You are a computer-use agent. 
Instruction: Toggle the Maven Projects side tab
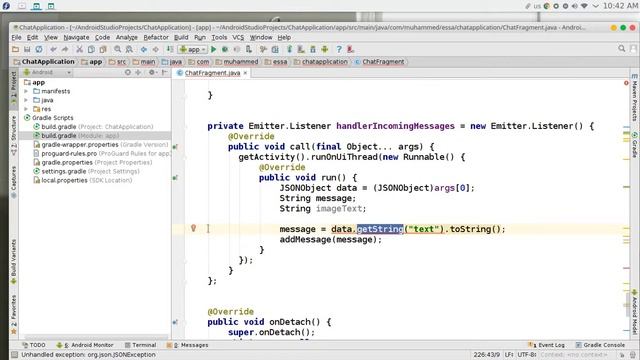coord(635,98)
